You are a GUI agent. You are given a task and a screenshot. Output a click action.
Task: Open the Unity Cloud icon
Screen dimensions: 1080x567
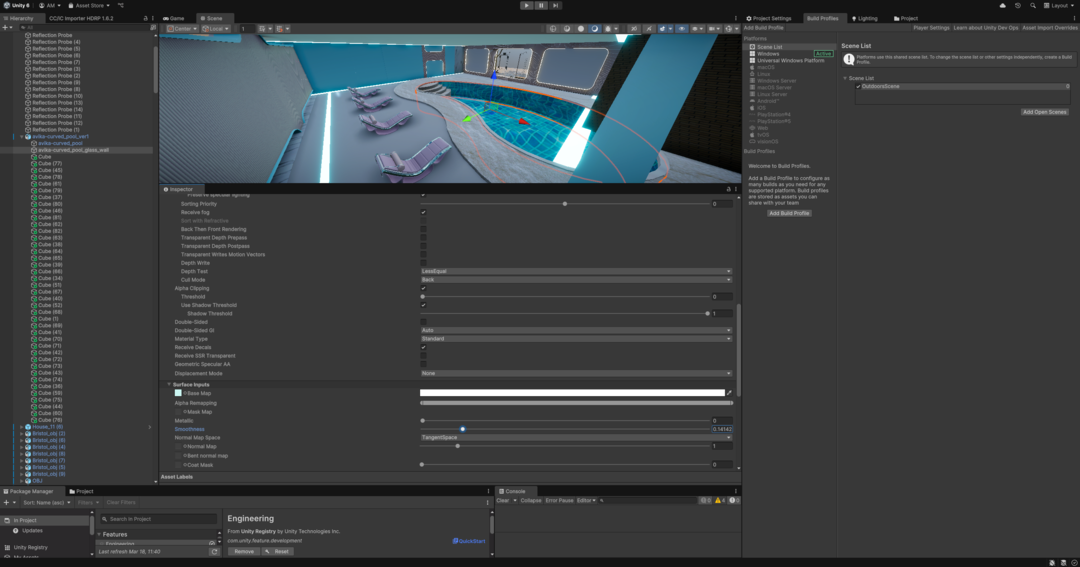pyautogui.click(x=1002, y=6)
